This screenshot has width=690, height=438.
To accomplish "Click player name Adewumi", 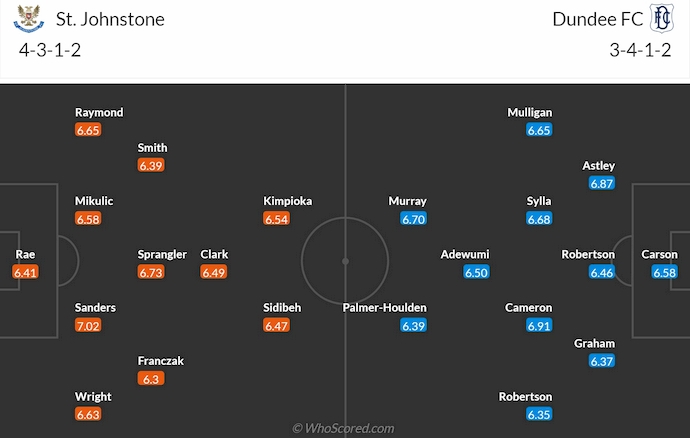I will (x=465, y=254).
